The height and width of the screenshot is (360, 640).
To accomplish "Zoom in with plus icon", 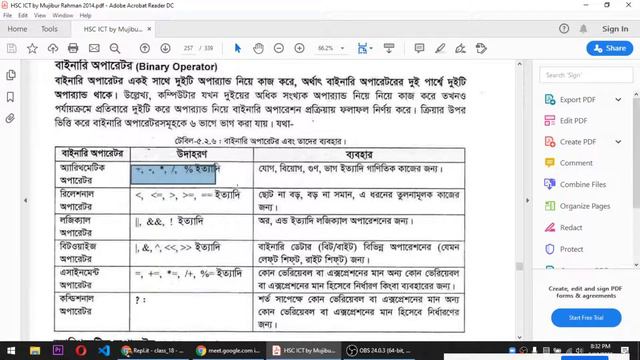I will pos(300,49).
